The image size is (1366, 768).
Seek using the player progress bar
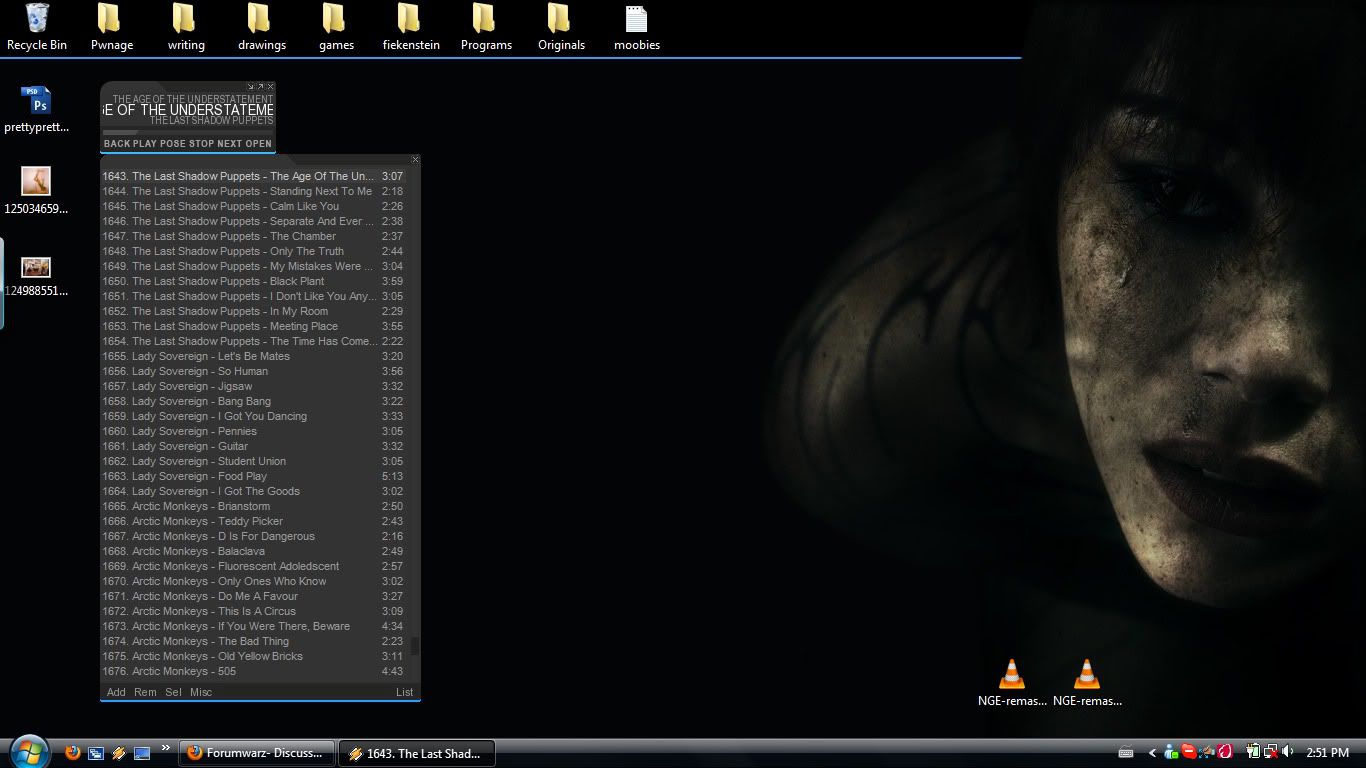187,132
